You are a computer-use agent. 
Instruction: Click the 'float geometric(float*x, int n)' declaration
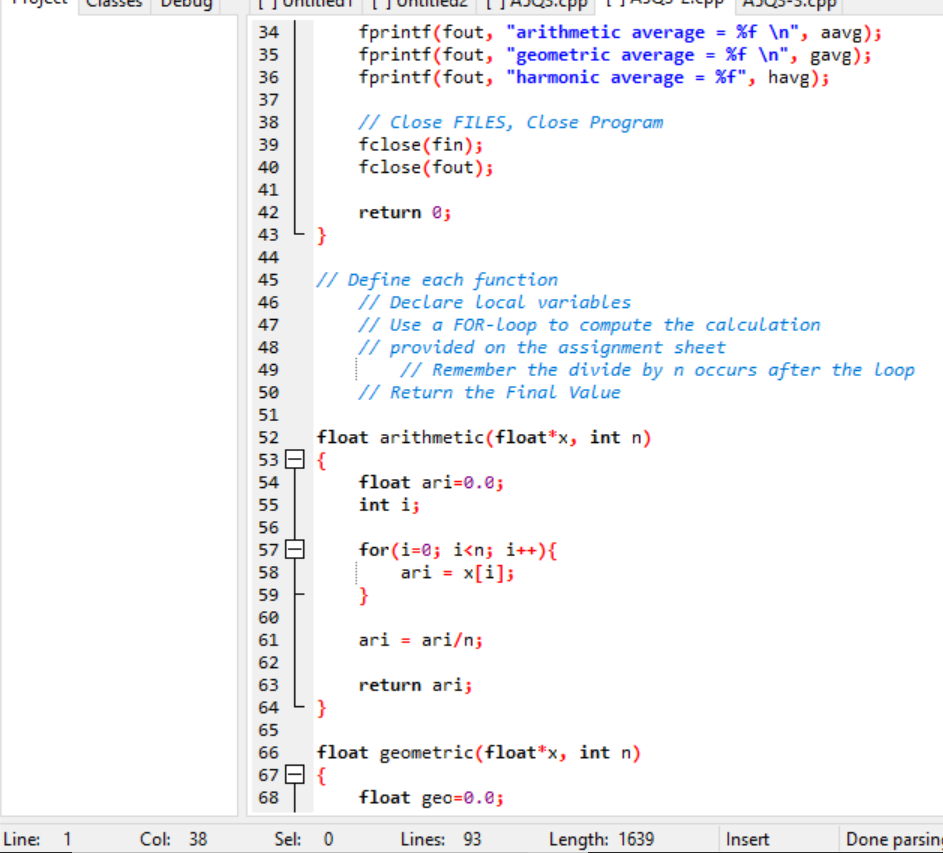click(479, 753)
